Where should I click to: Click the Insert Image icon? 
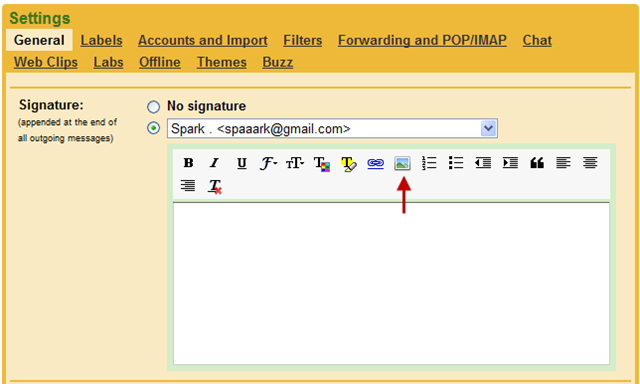tap(402, 163)
